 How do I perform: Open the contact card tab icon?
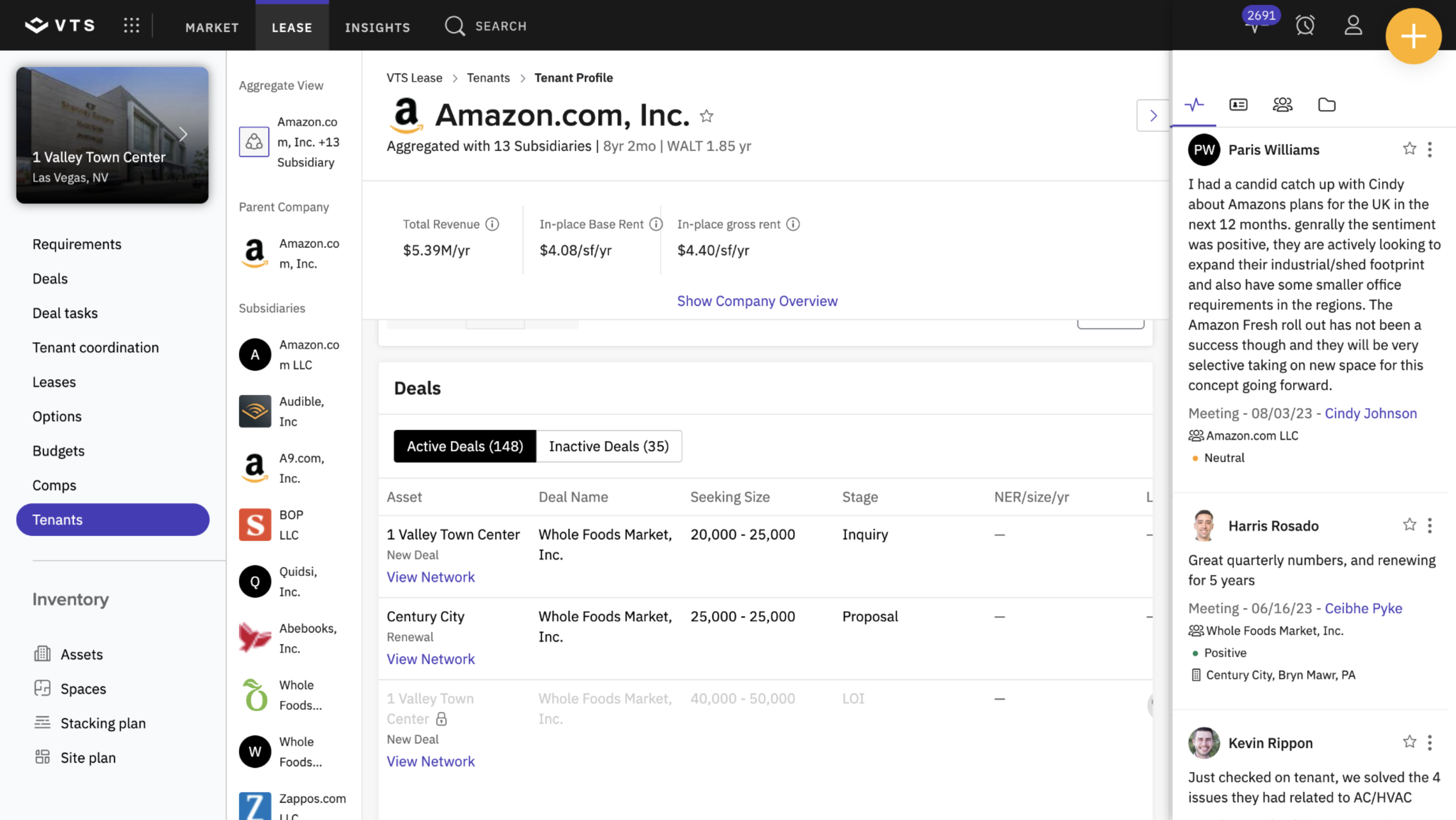[1238, 105]
